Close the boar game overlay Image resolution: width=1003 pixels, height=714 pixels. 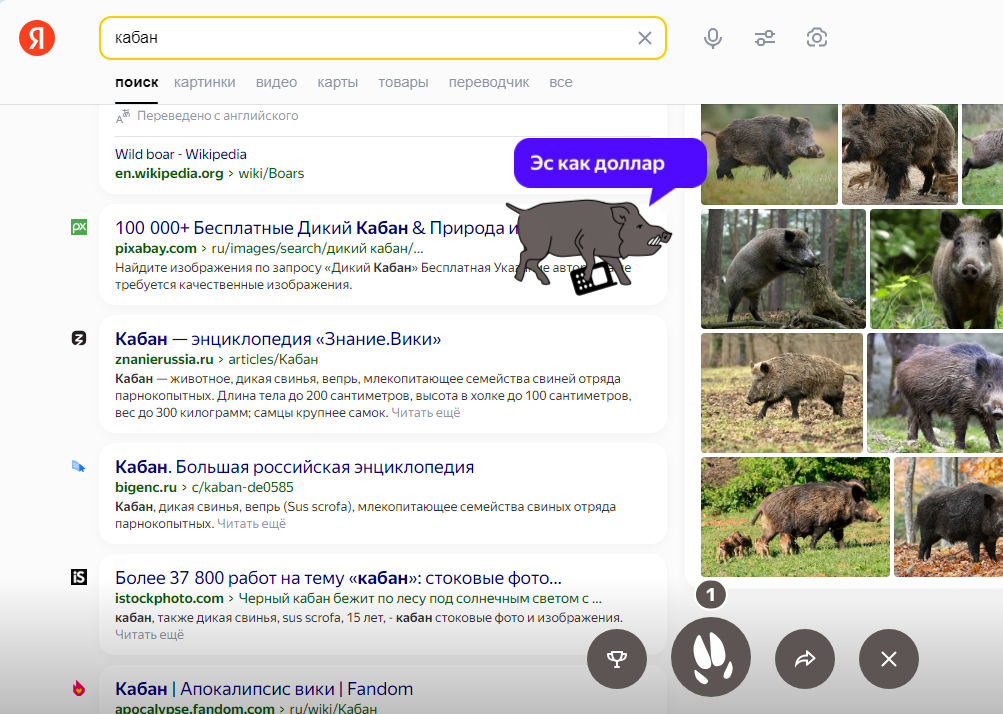click(888, 659)
